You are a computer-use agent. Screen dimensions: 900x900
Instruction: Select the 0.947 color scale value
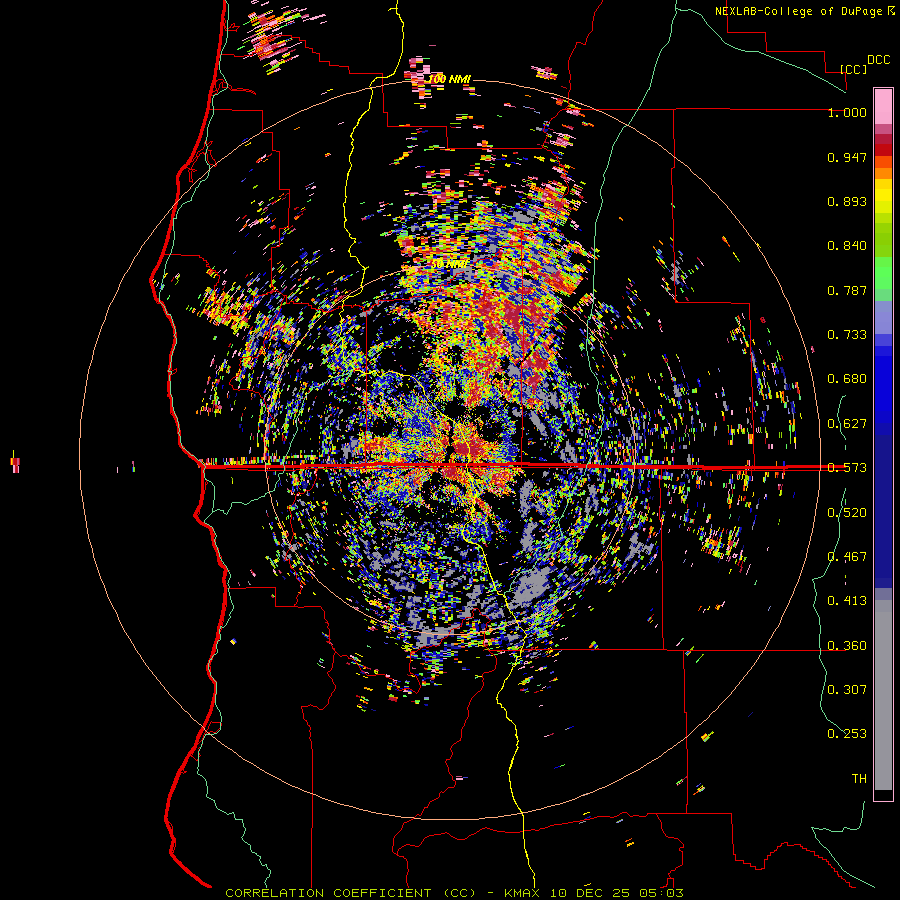tap(847, 157)
